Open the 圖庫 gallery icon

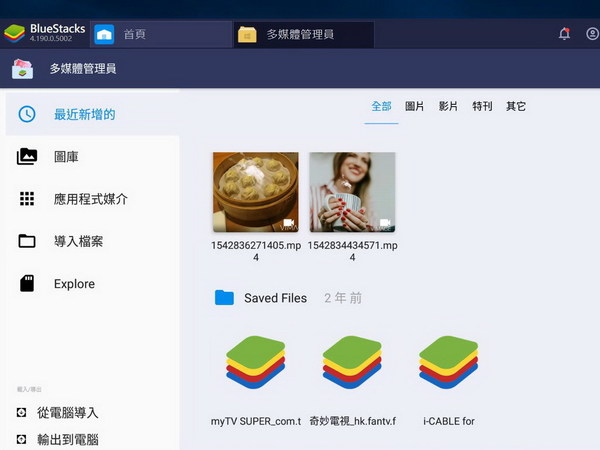pyautogui.click(x=28, y=156)
